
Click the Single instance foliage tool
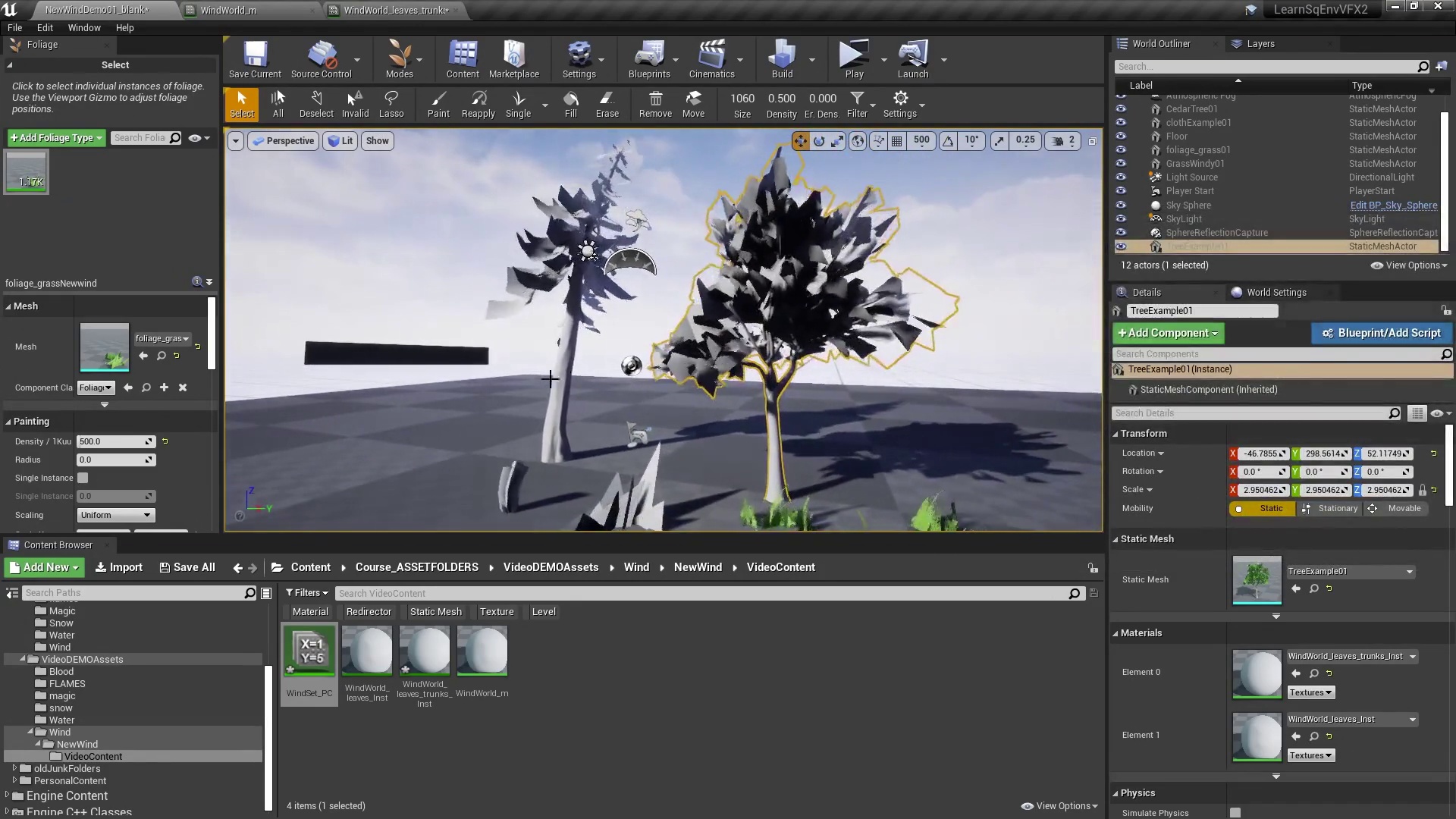coord(518,103)
